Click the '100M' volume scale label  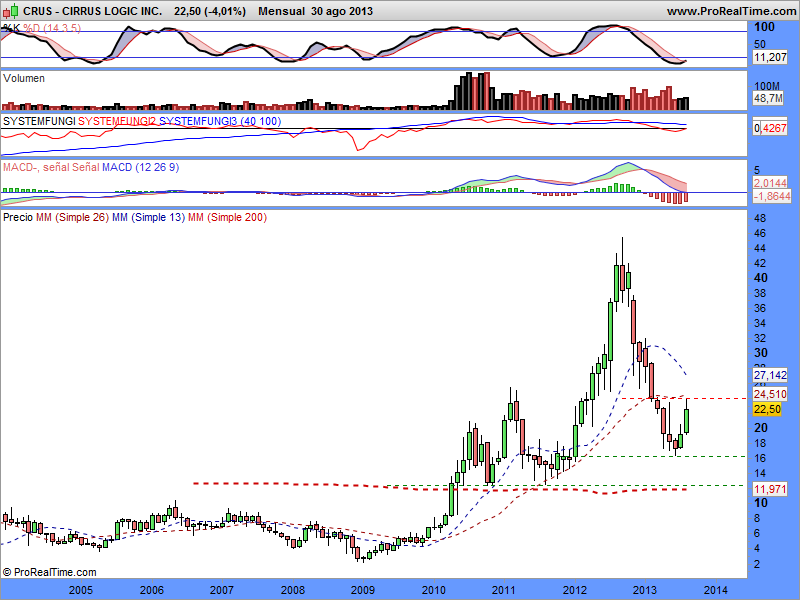coord(767,86)
